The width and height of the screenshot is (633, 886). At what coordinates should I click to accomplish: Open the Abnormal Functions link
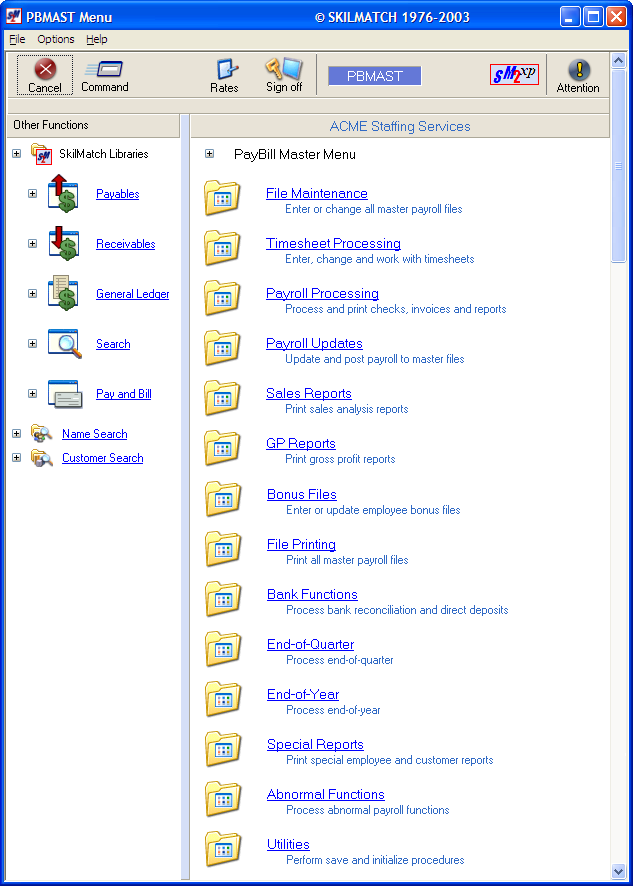(x=326, y=794)
